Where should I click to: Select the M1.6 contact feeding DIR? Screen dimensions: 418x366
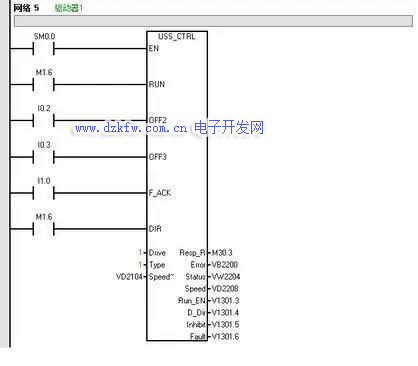pyautogui.click(x=44, y=229)
